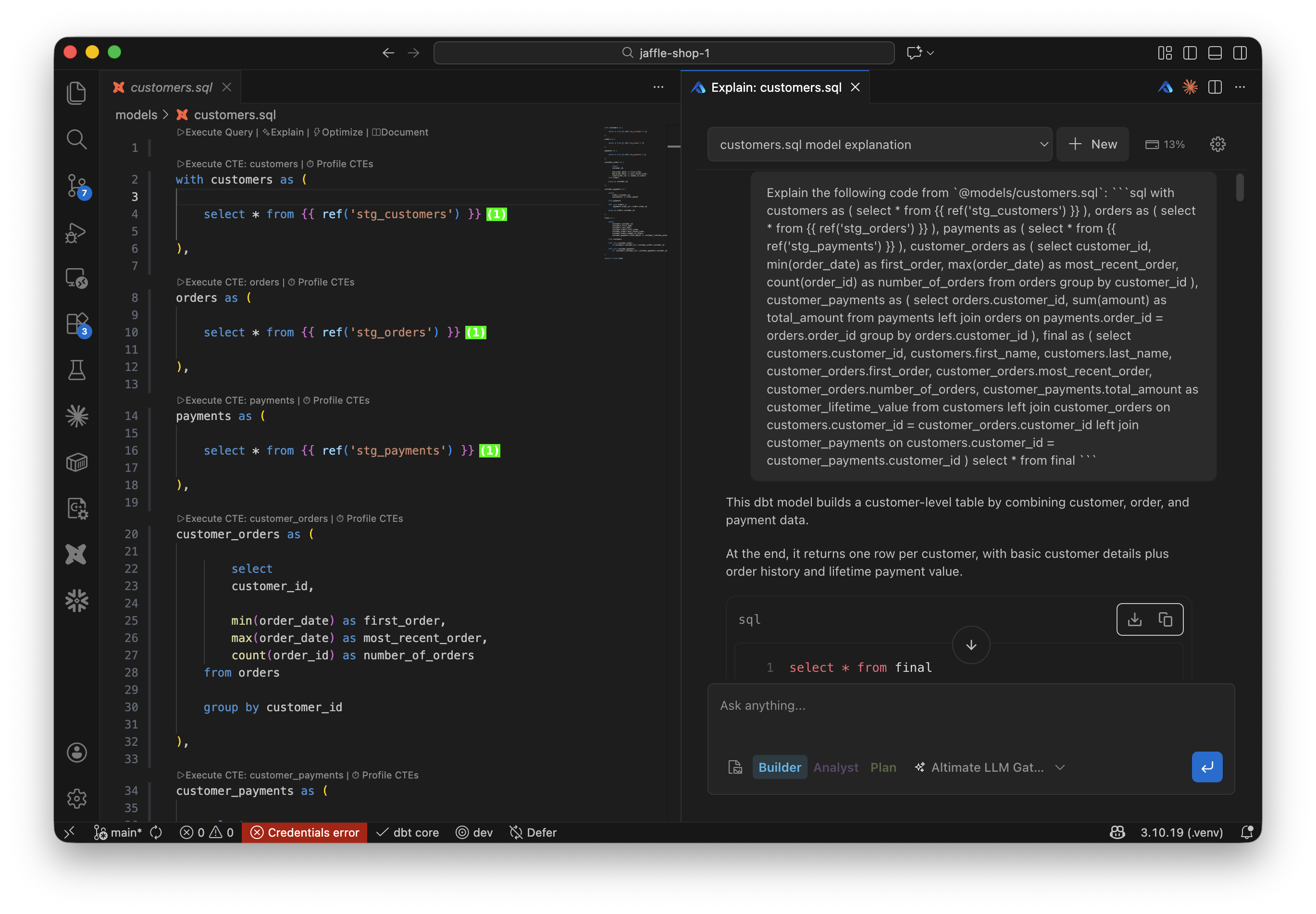Open the Altimate LLM Gateway model dropdown
The image size is (1316, 914).
(x=989, y=767)
